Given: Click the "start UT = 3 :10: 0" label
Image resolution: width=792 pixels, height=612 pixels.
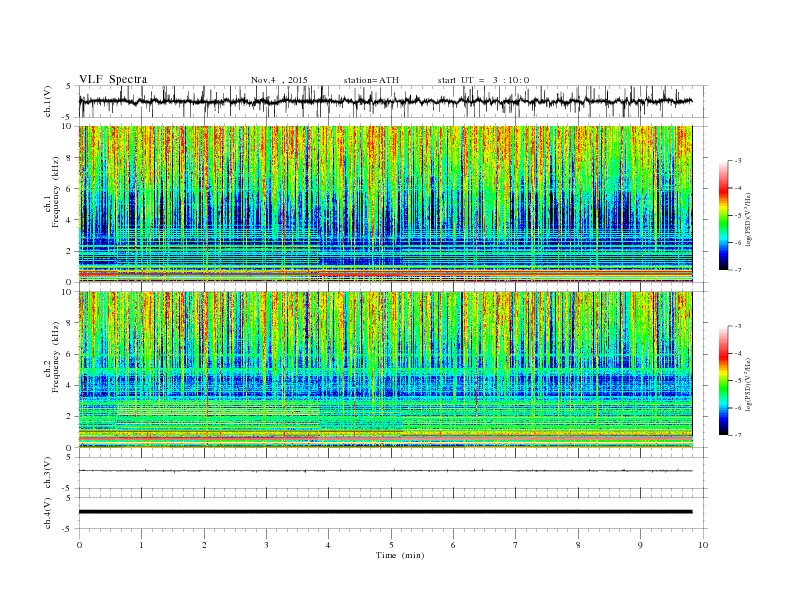Looking at the screenshot, I should [x=483, y=80].
